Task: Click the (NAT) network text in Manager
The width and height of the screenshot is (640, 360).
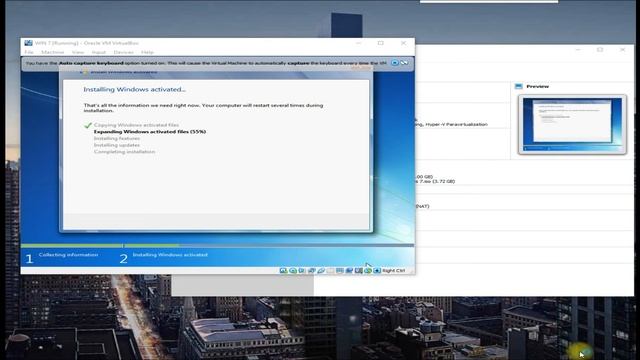Action: tap(422, 207)
